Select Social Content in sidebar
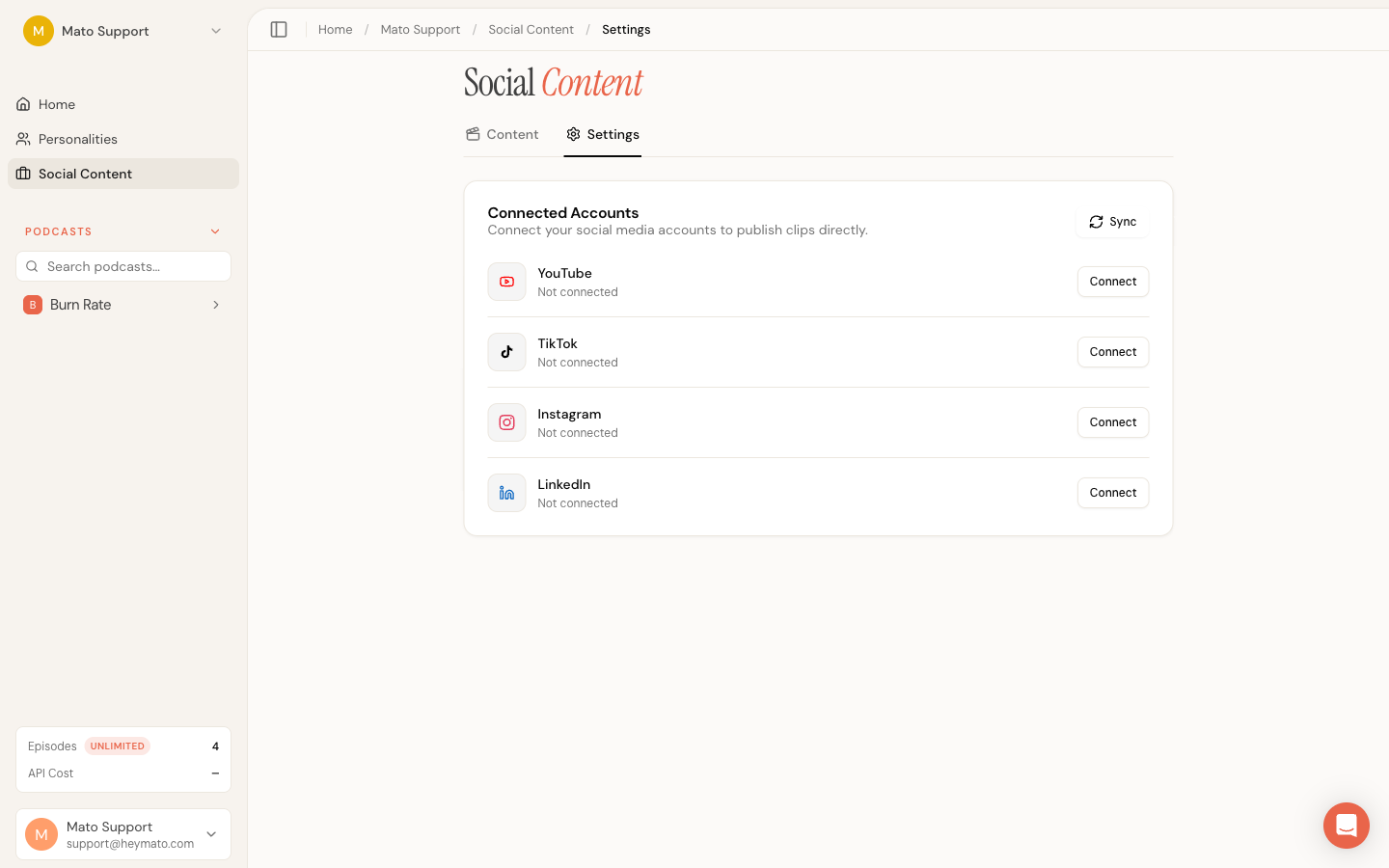Viewport: 1389px width, 868px height. (x=123, y=174)
